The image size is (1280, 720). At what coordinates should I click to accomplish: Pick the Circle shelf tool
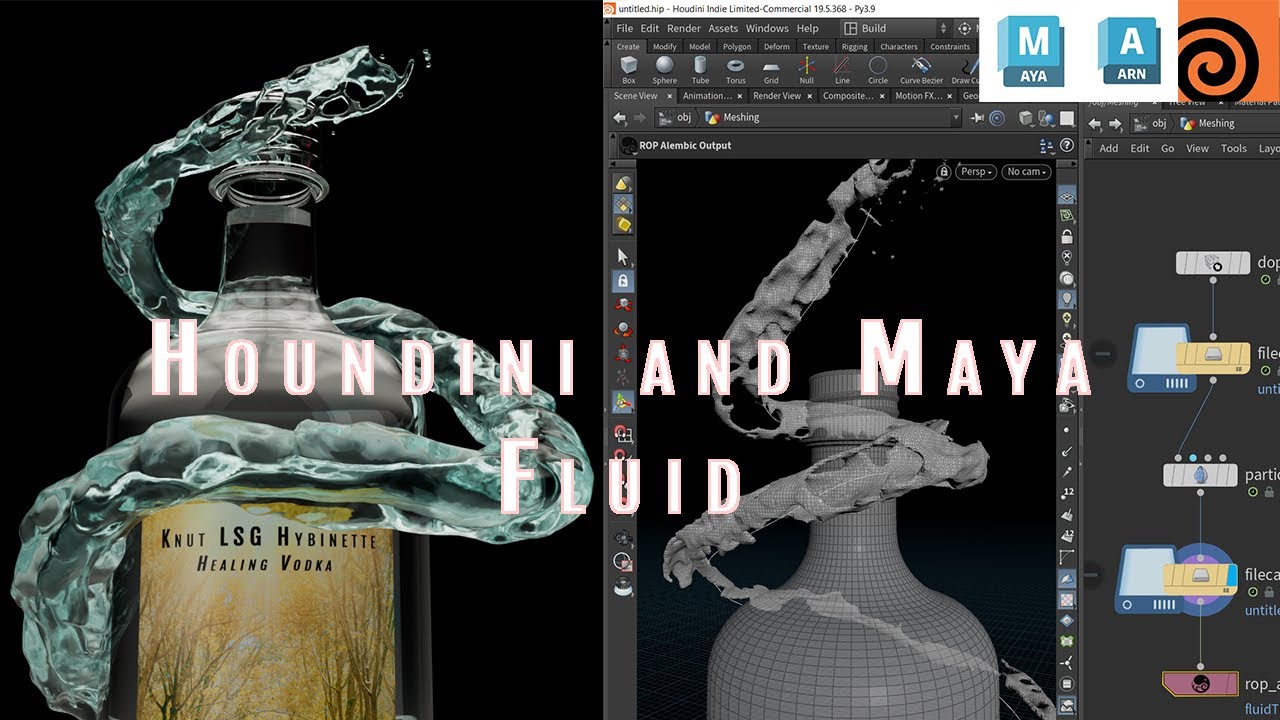point(878,69)
